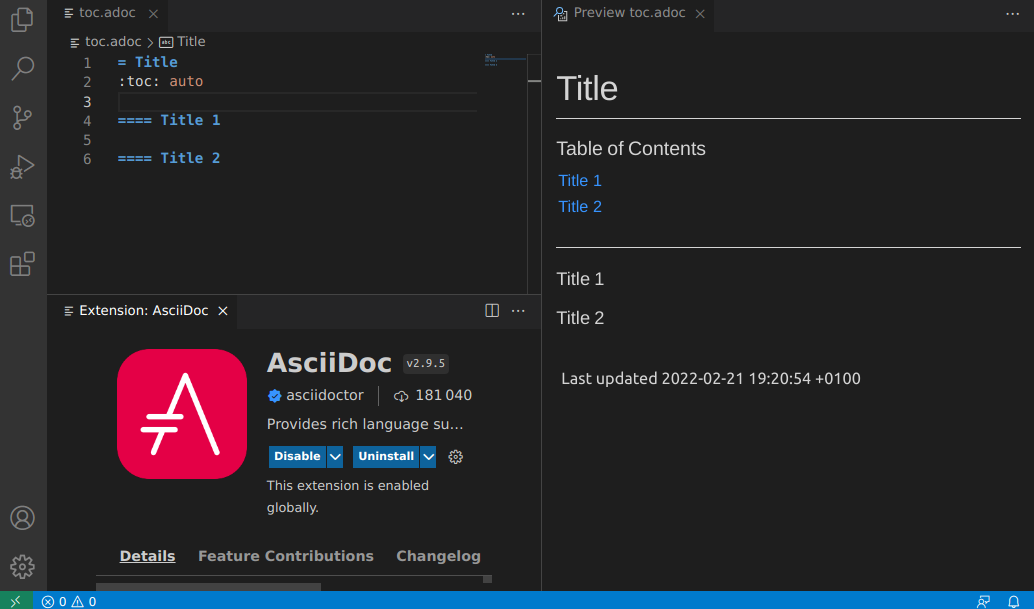Screen dimensions: 1034x609
Task: Click the Table of Contents heading in preview
Action: [630, 149]
